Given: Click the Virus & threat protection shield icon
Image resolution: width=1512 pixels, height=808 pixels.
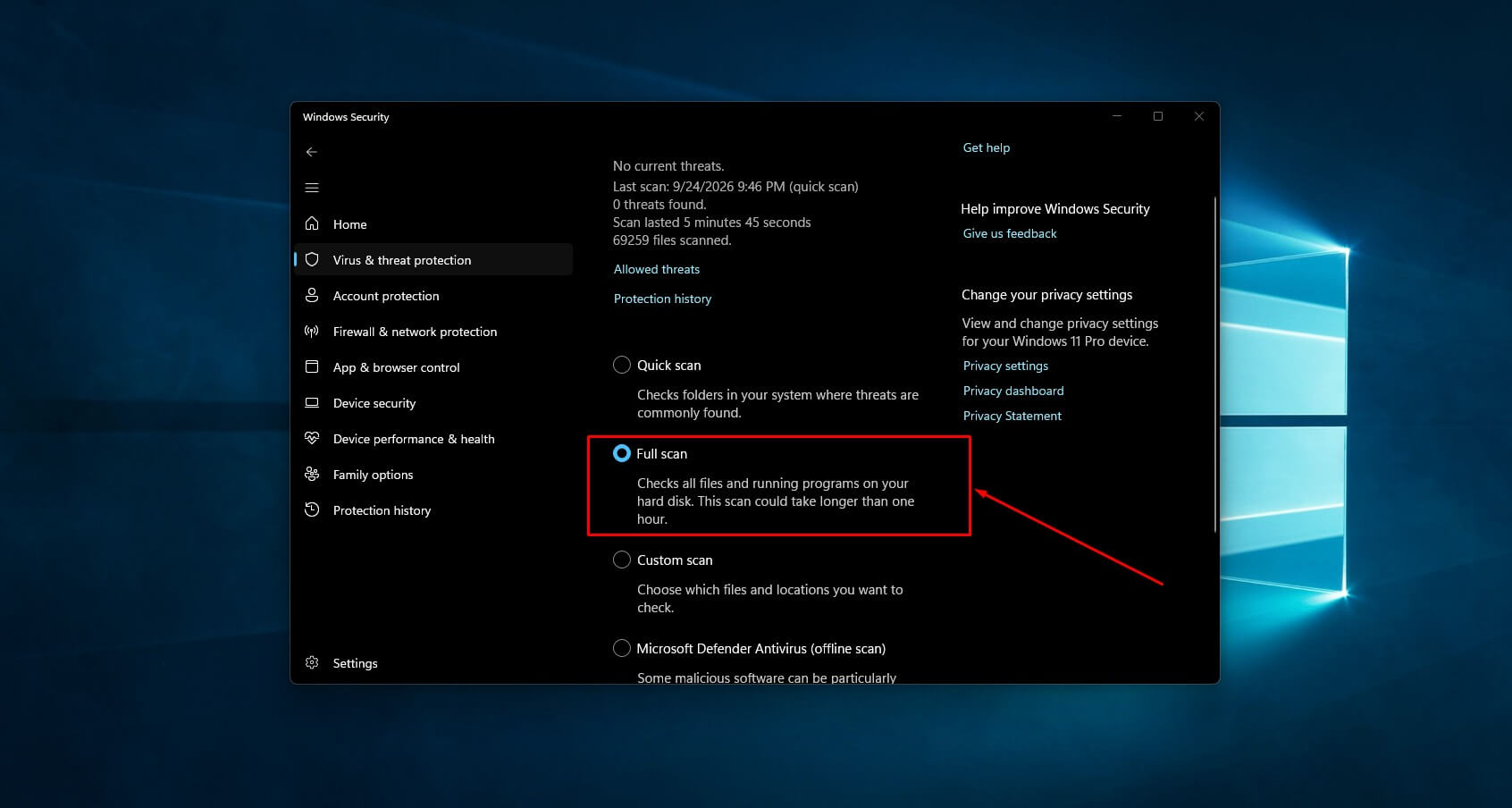Looking at the screenshot, I should pyautogui.click(x=312, y=259).
